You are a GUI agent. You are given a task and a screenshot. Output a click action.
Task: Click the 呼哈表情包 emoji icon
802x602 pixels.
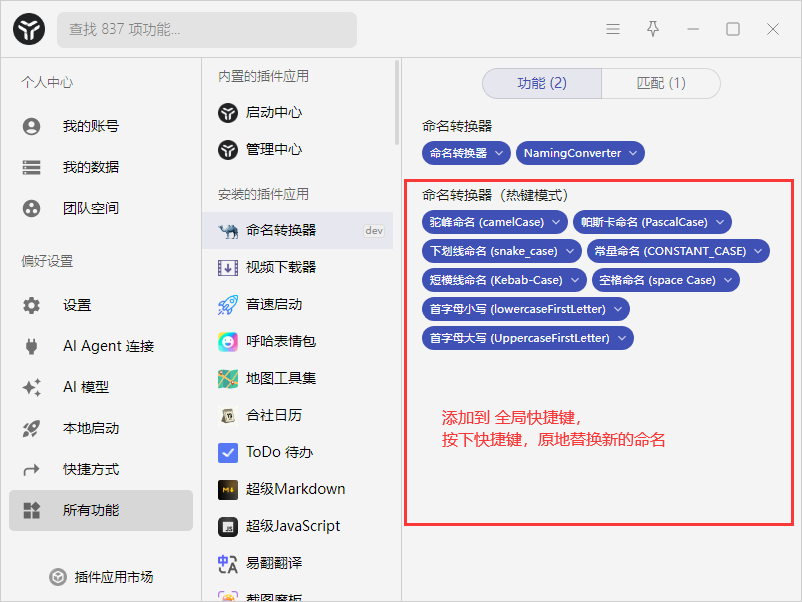[x=228, y=342]
